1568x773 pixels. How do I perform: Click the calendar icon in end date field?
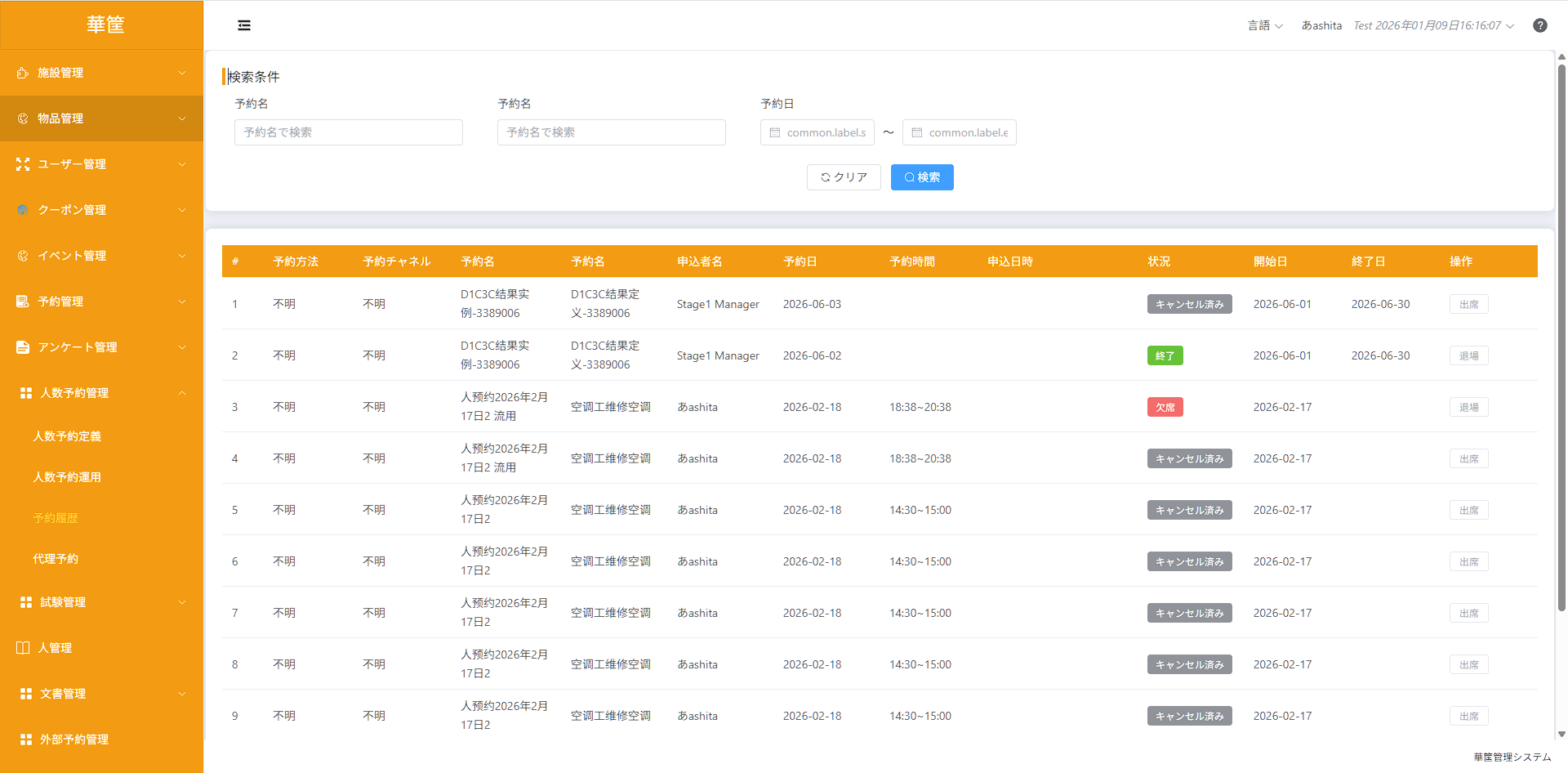coord(917,132)
